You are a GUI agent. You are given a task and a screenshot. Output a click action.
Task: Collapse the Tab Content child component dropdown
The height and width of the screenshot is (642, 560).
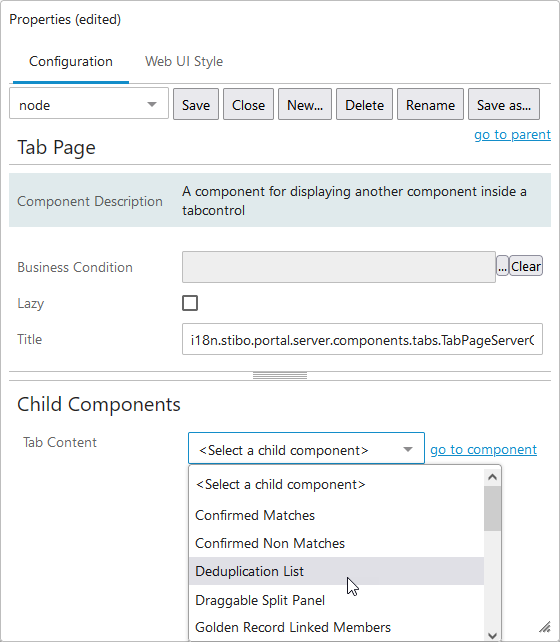pos(306,448)
